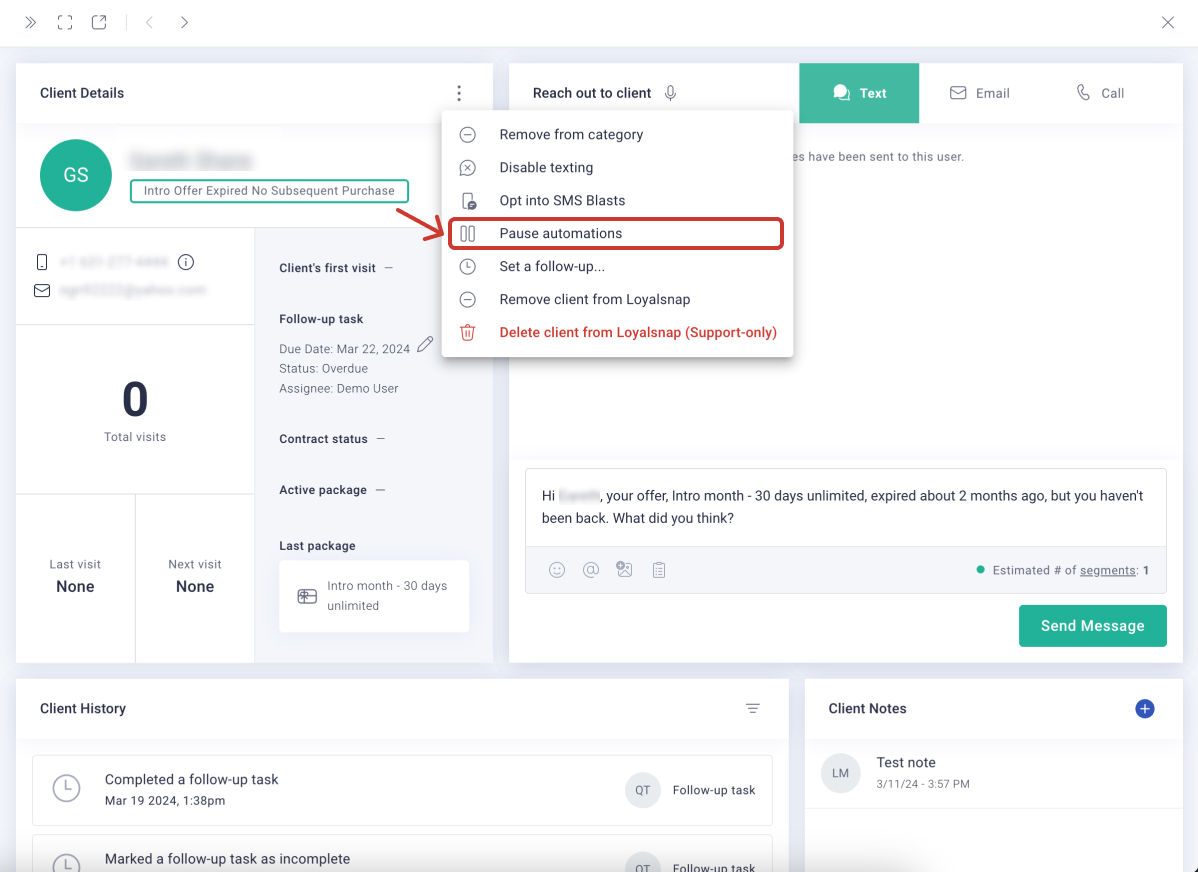Switch to the Email tab
Viewport: 1198px width, 872px height.
[x=979, y=93]
